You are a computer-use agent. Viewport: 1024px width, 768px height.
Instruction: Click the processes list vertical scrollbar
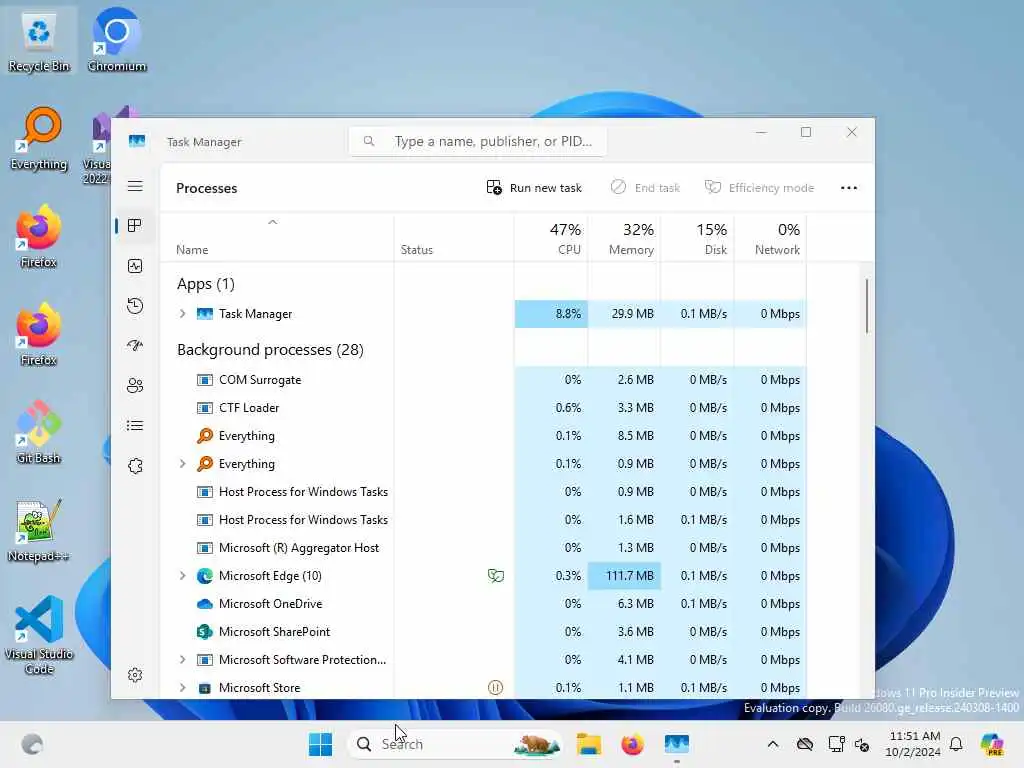867,306
